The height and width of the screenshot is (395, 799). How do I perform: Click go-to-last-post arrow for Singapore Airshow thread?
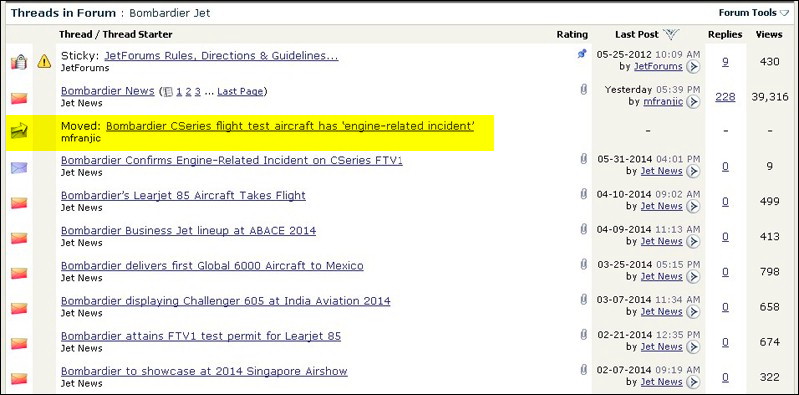693,382
